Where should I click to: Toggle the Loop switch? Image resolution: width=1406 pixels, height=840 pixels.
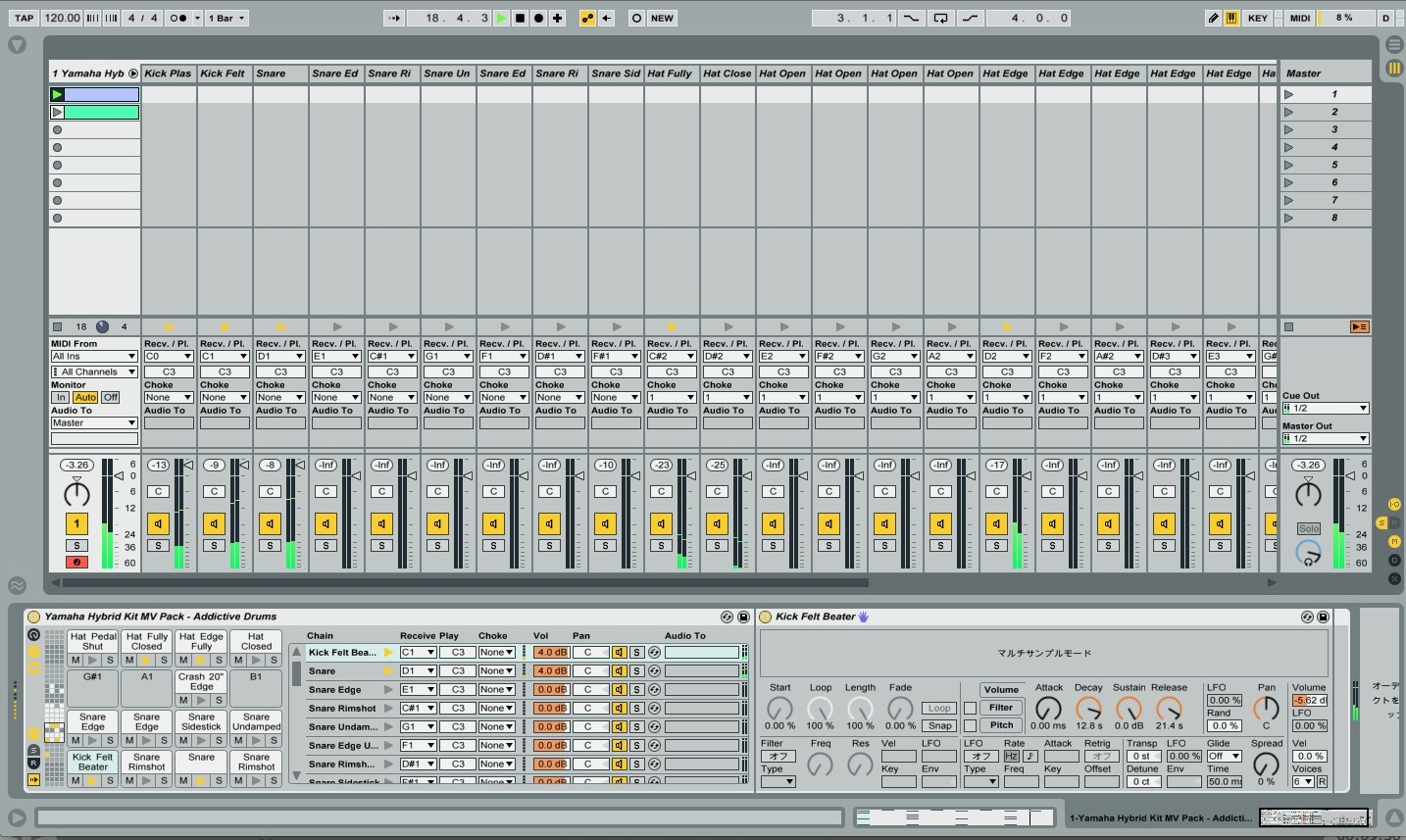[x=939, y=18]
